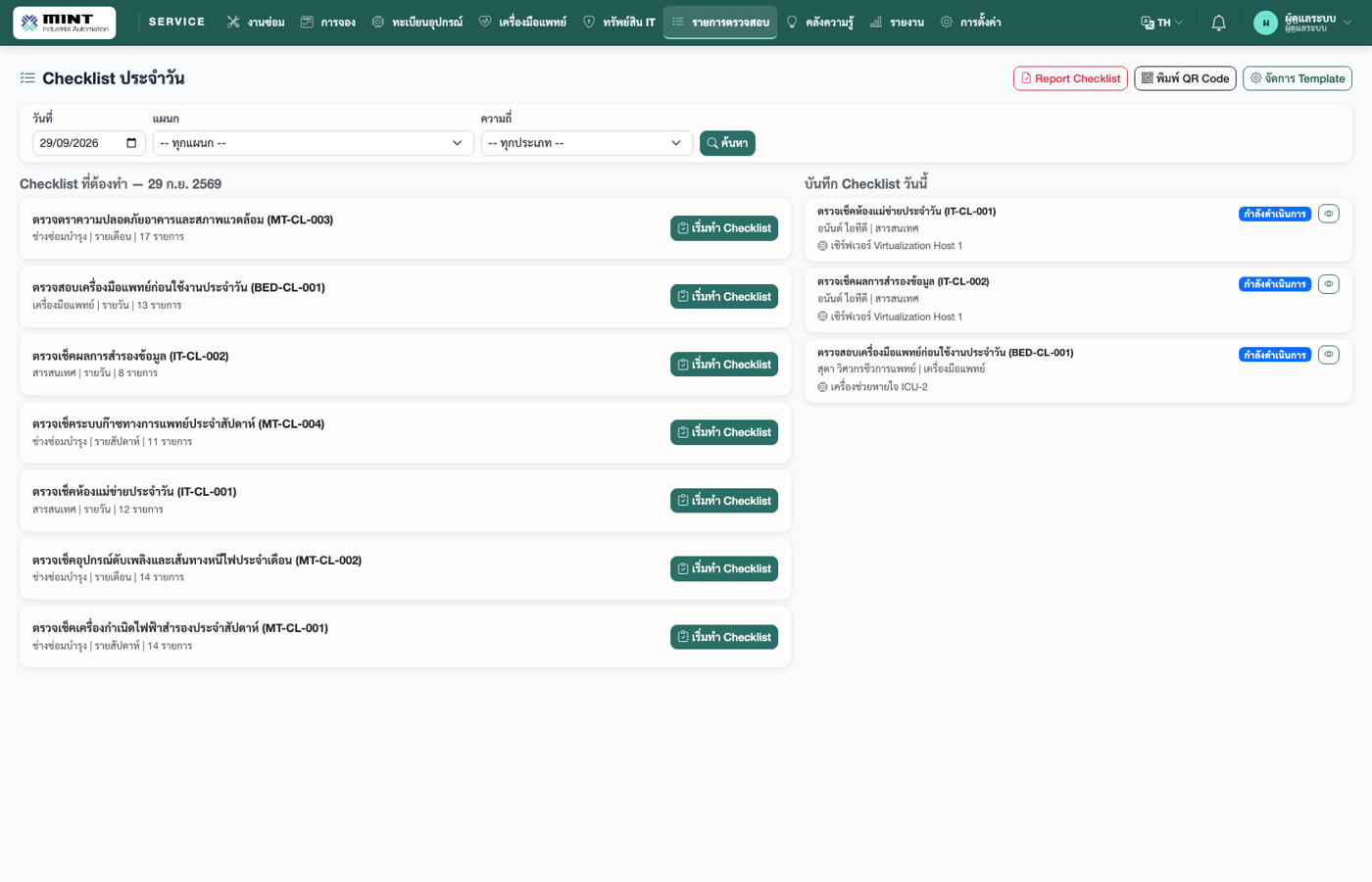The height and width of the screenshot is (882, 1372).
Task: View the IT-CL-001 record with eye icon
Action: (1328, 214)
